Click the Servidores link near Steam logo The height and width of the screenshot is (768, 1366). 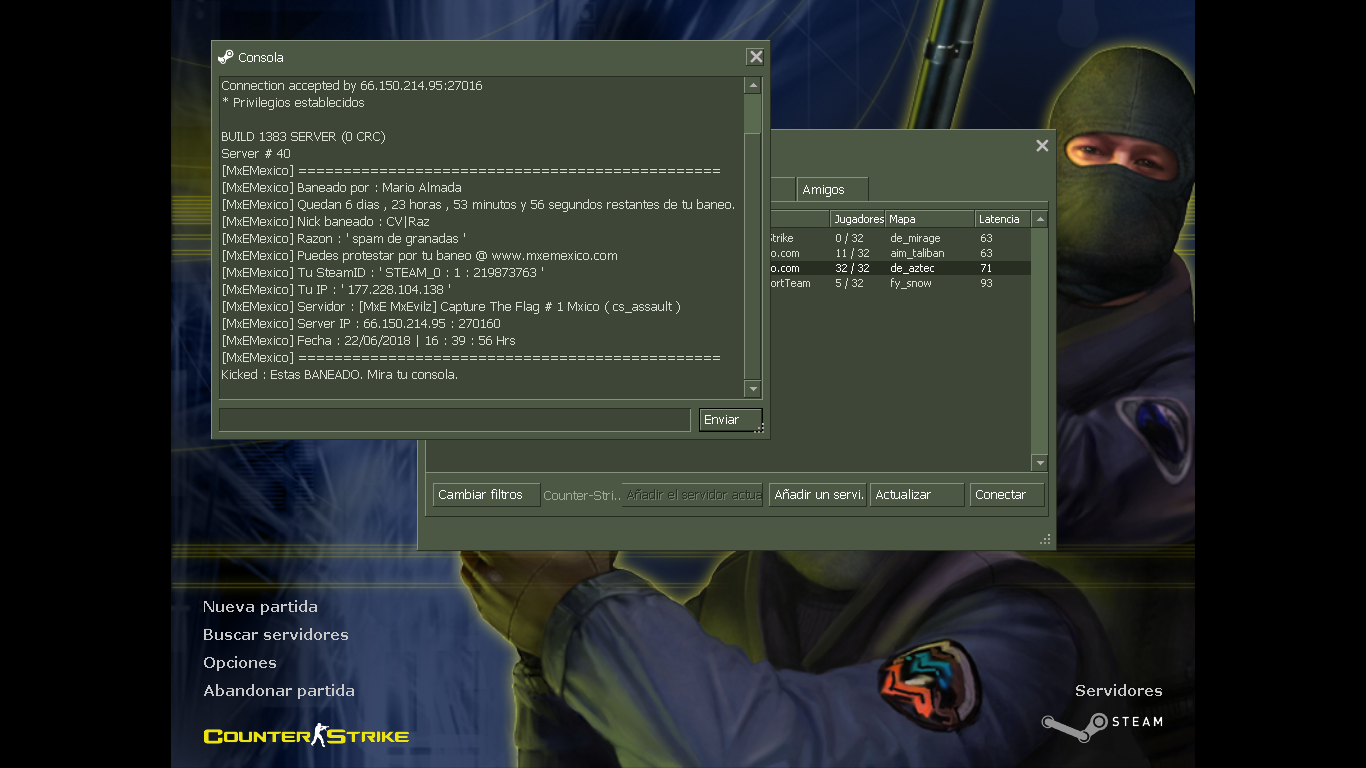1119,691
